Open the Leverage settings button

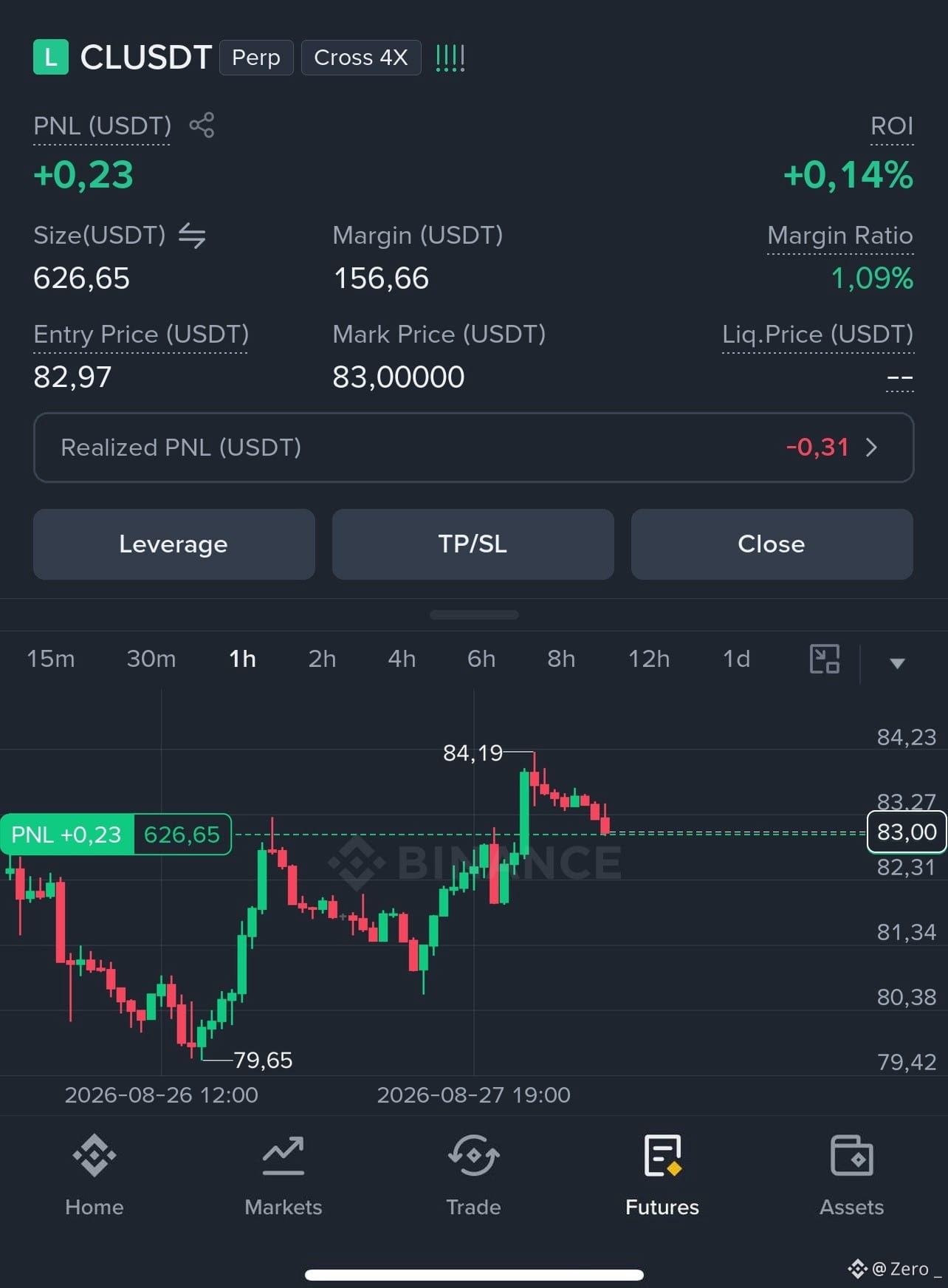(x=174, y=544)
